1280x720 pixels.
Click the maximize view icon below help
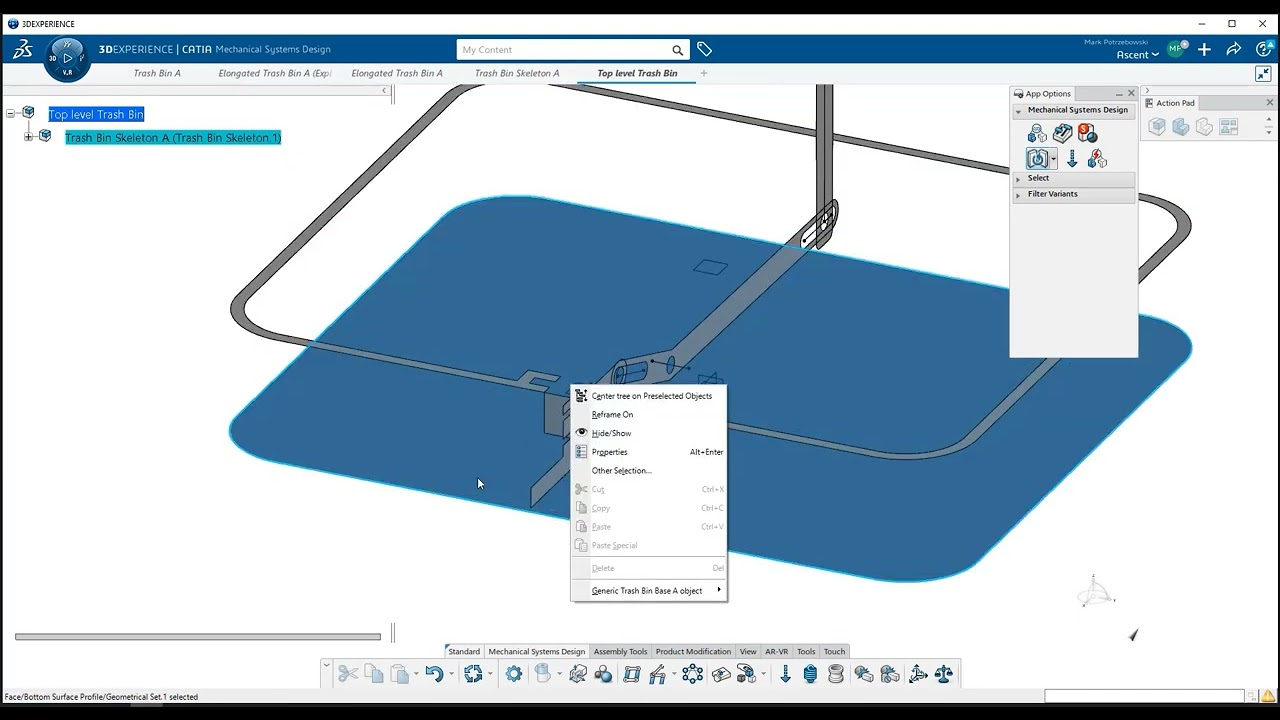pos(1263,74)
